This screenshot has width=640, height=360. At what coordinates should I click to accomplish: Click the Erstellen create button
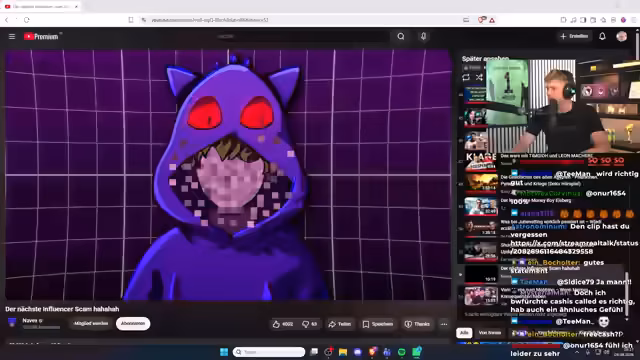574,36
